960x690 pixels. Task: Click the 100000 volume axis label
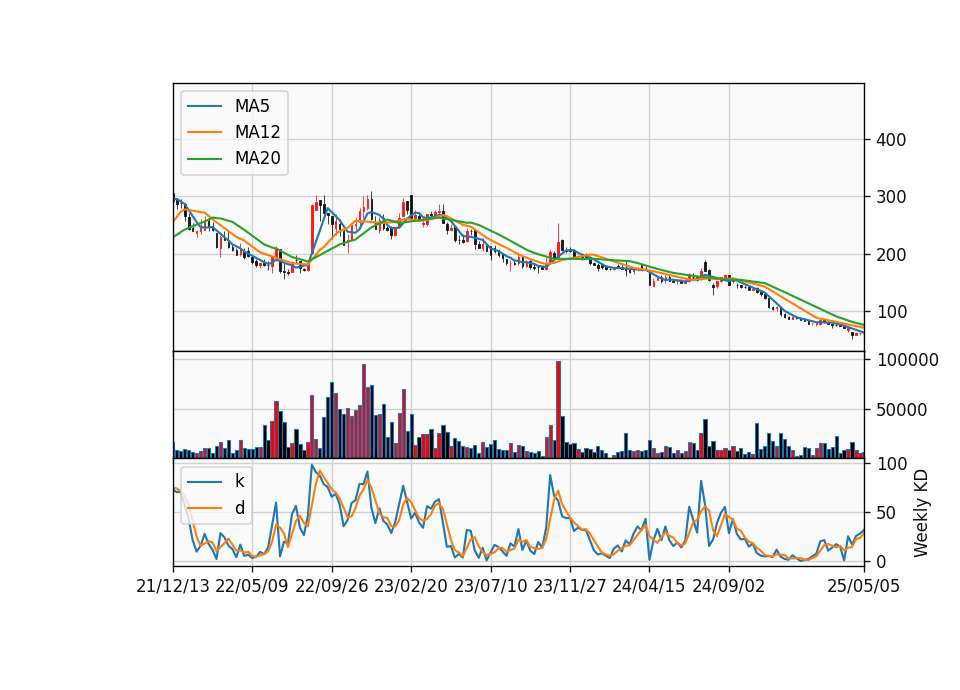click(907, 360)
